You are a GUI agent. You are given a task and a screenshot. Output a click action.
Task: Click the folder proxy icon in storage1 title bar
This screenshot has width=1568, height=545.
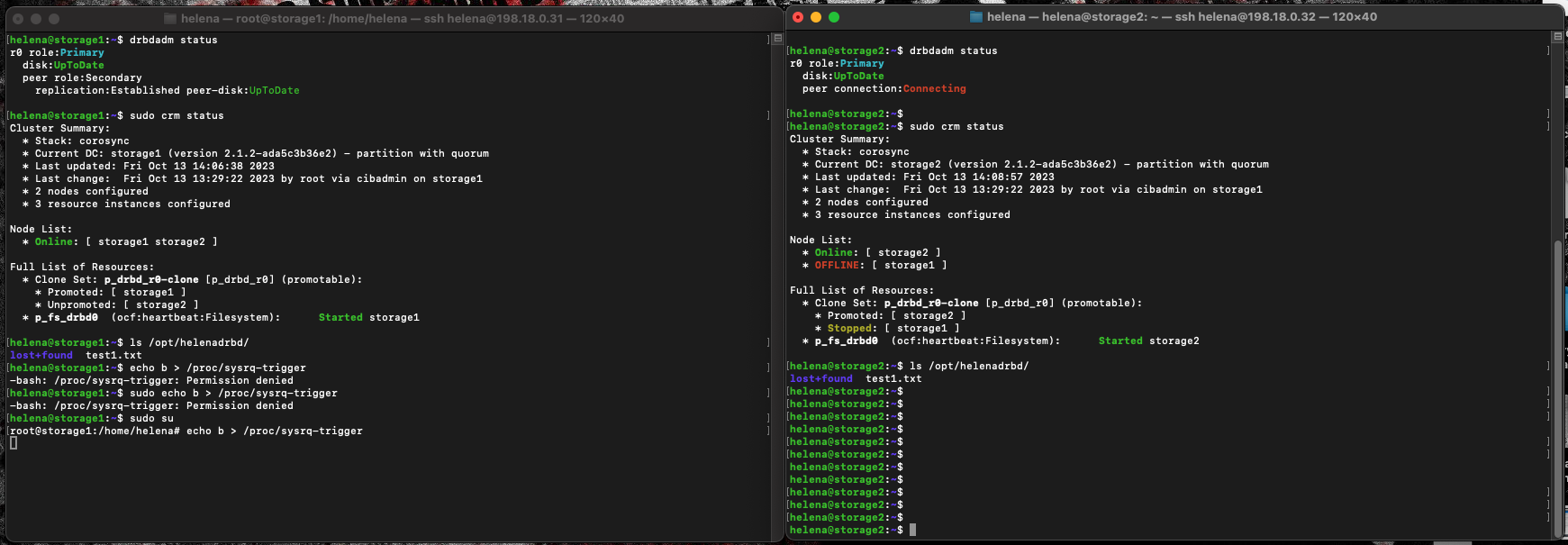click(x=170, y=19)
